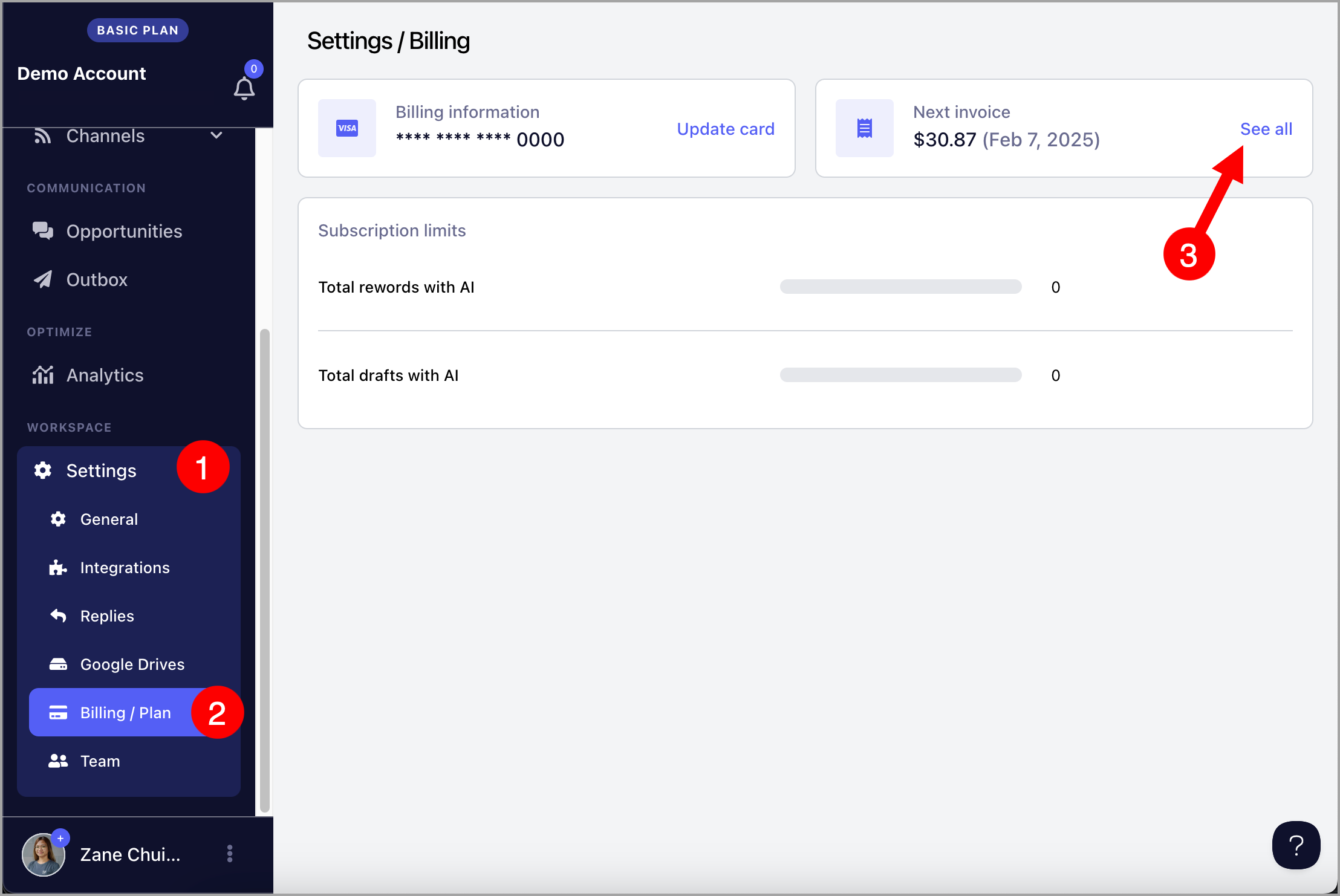Screen dimensions: 1340x896
Task: Click the Outbox paper plane icon
Action: [42, 279]
